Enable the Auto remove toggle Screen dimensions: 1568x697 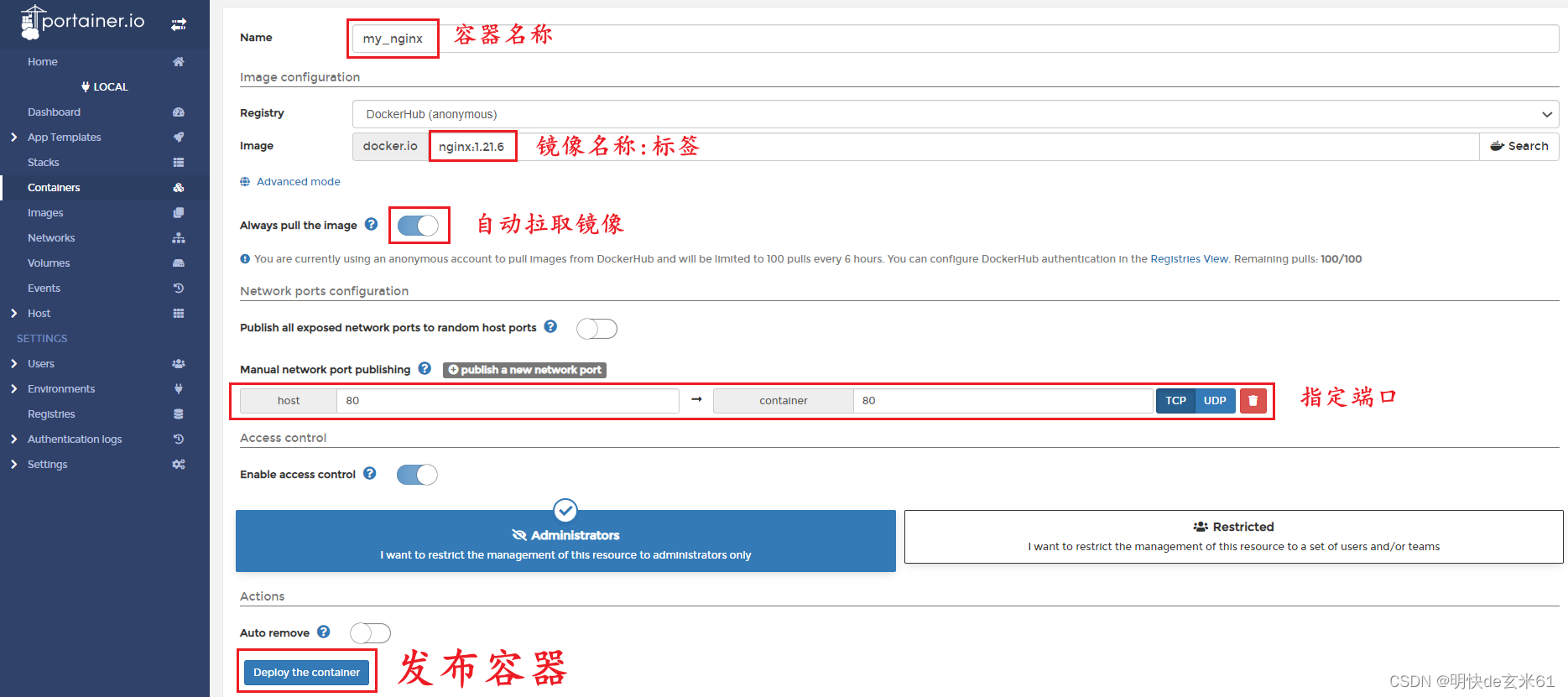point(370,633)
